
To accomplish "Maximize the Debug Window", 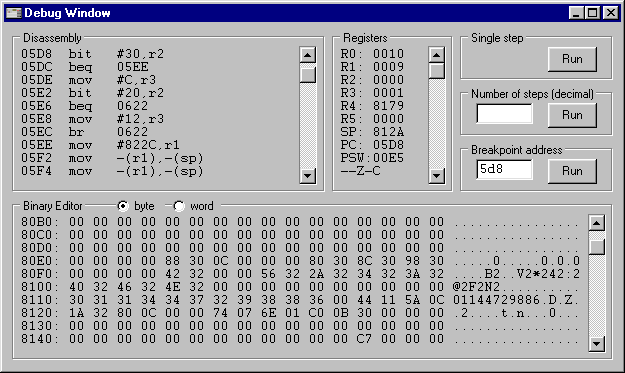I will [x=592, y=13].
